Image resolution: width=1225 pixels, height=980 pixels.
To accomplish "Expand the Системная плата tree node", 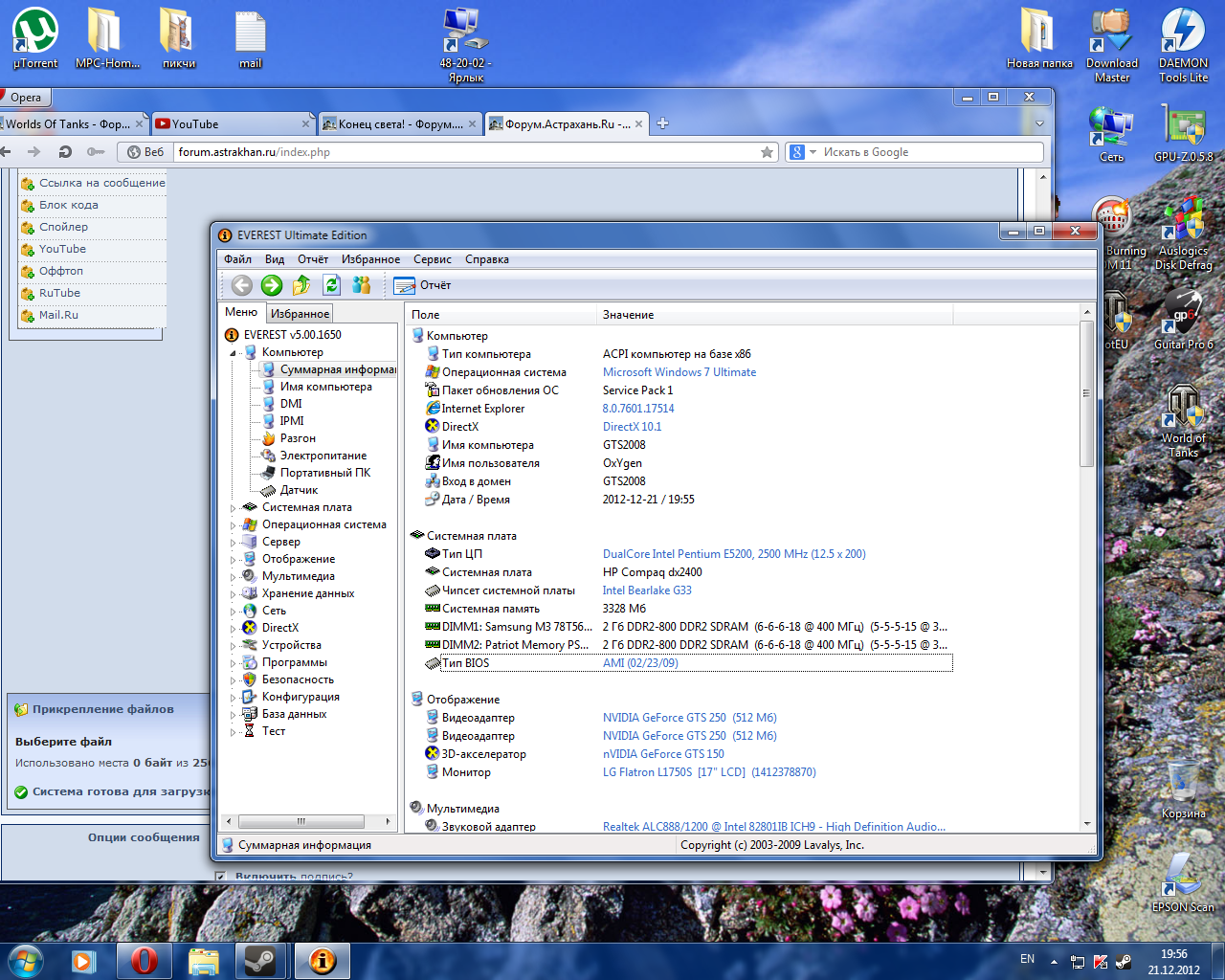I will [233, 508].
